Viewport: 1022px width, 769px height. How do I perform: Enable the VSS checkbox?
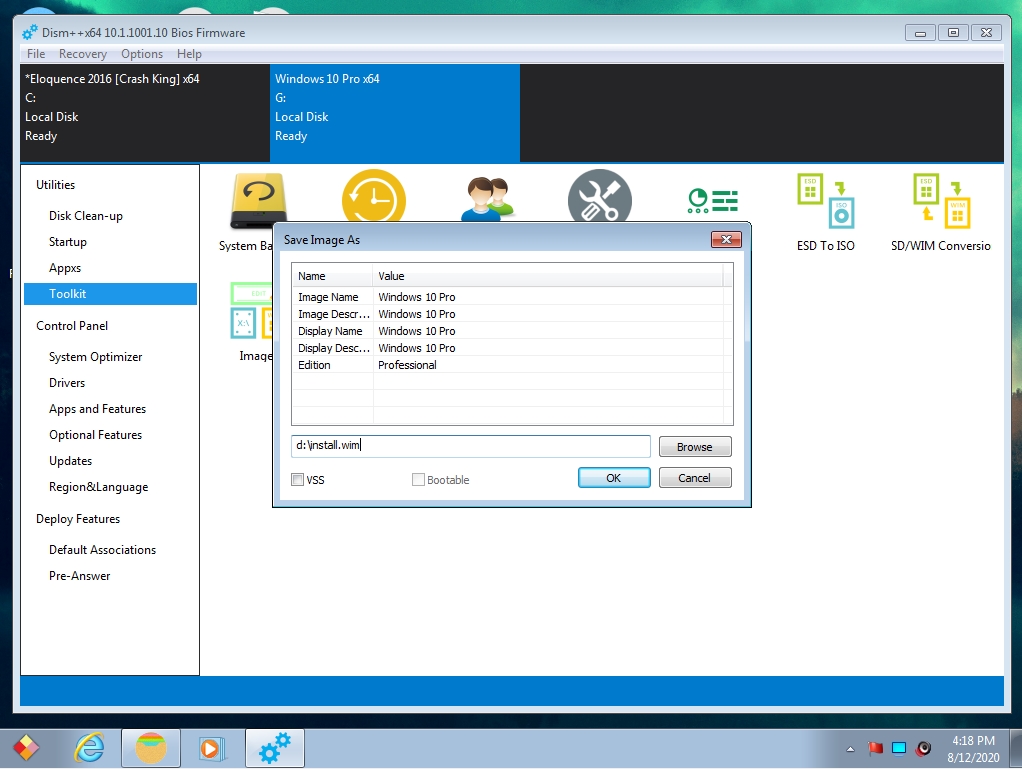tap(297, 480)
